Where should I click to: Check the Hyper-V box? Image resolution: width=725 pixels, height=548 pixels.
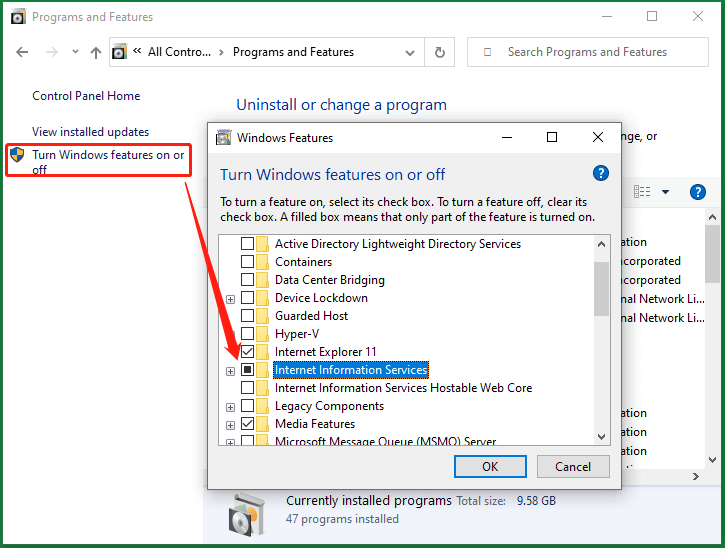pos(247,333)
